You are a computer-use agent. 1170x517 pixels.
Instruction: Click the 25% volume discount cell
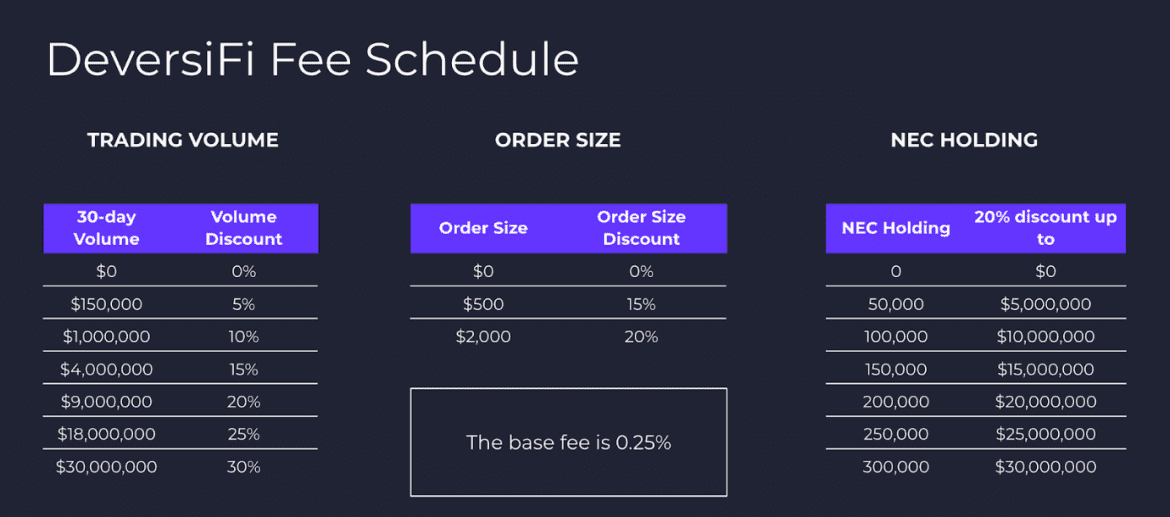[x=244, y=434]
